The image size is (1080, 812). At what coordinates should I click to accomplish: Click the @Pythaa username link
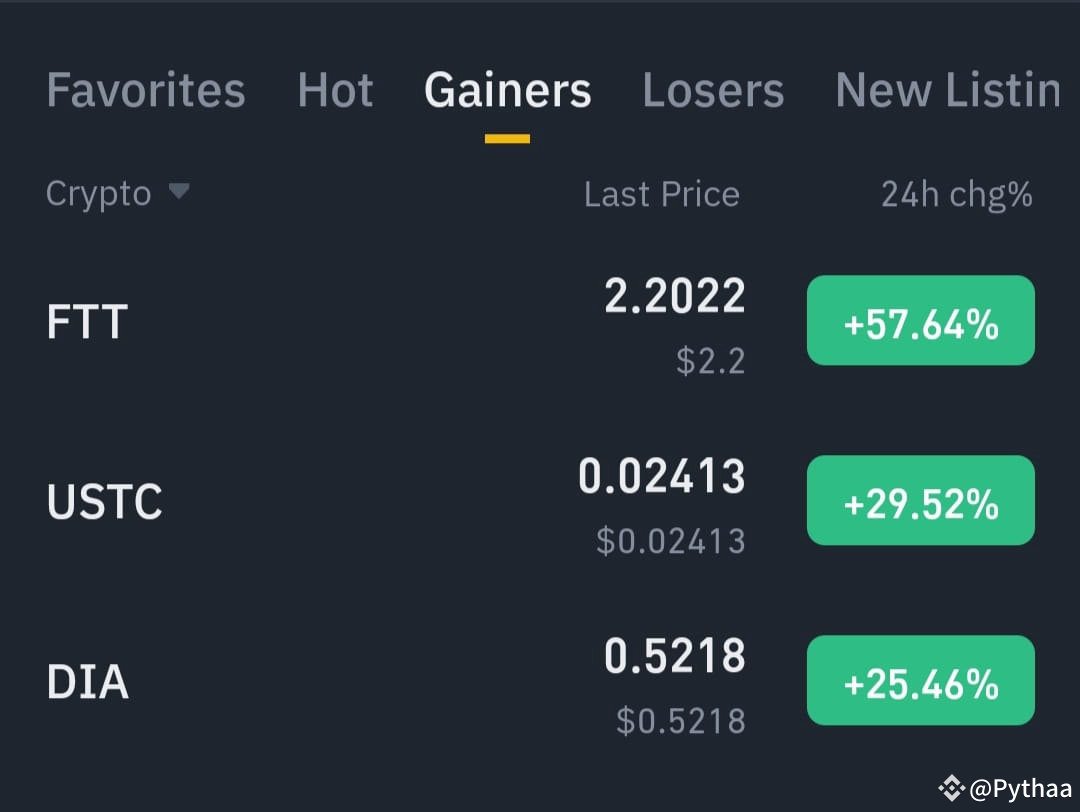click(1021, 789)
